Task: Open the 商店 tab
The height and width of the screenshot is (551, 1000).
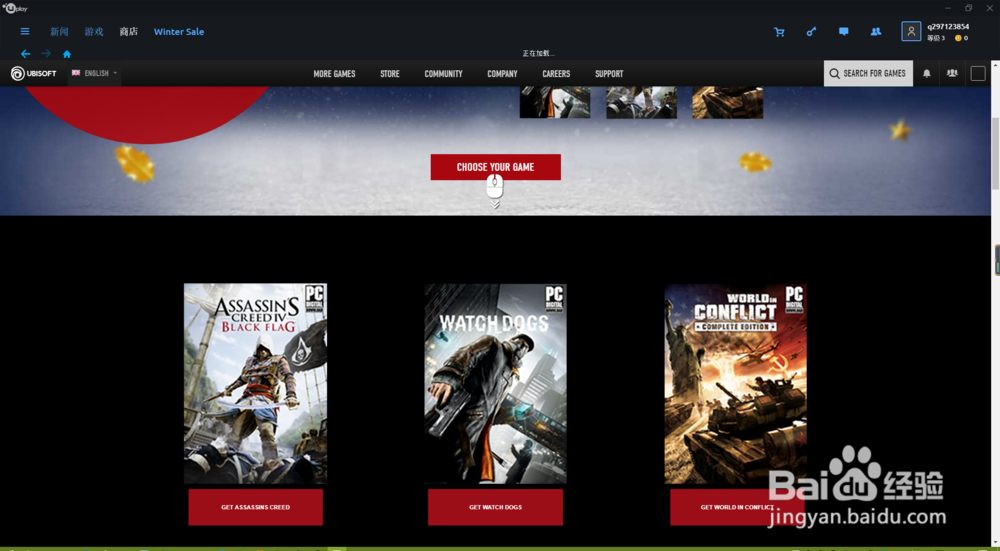Action: [128, 31]
